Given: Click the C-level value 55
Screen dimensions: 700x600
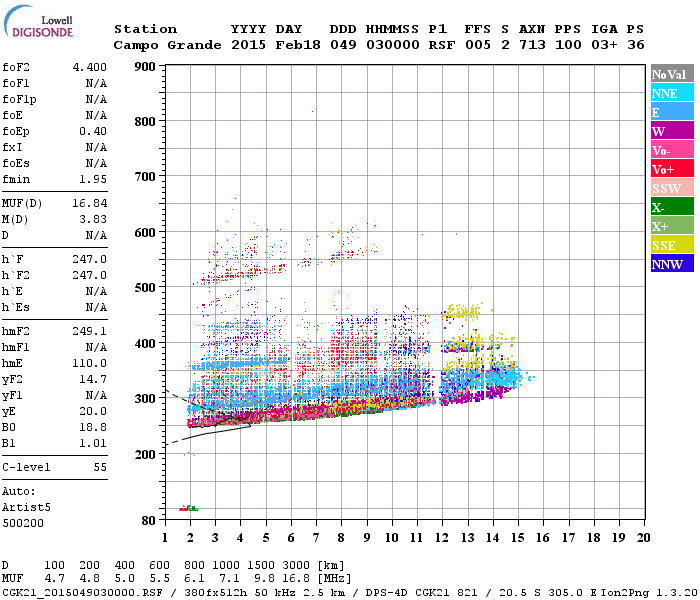Looking at the screenshot, I should pos(100,467).
